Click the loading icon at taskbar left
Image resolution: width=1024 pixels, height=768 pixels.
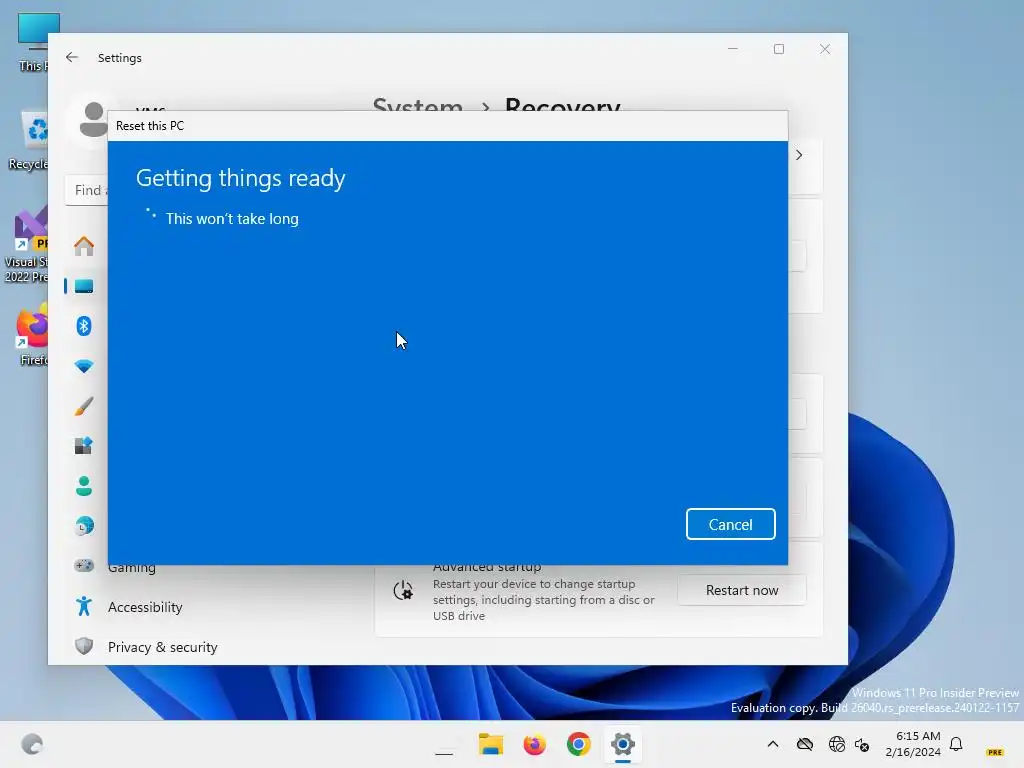tap(32, 744)
